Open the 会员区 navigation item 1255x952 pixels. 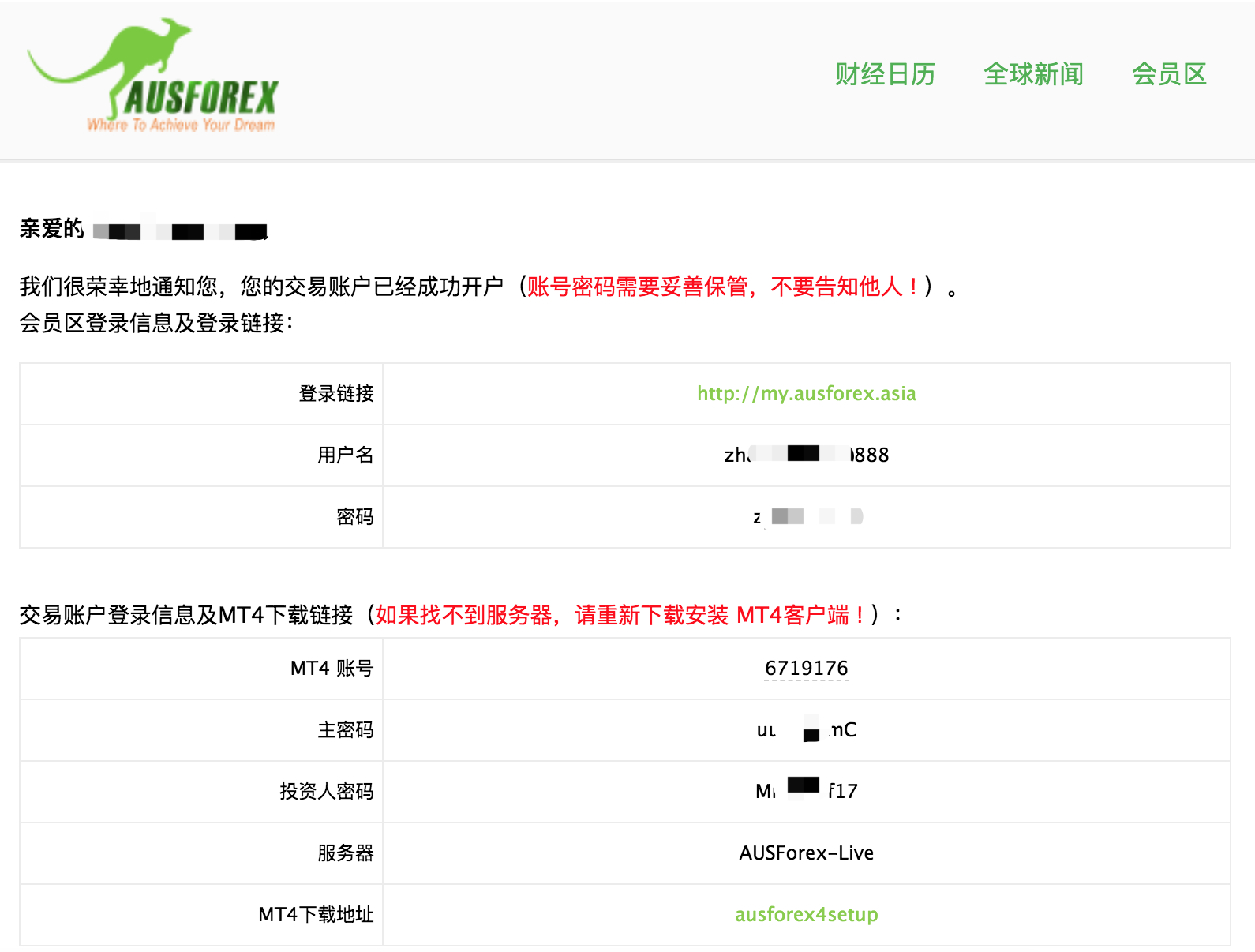(1169, 74)
